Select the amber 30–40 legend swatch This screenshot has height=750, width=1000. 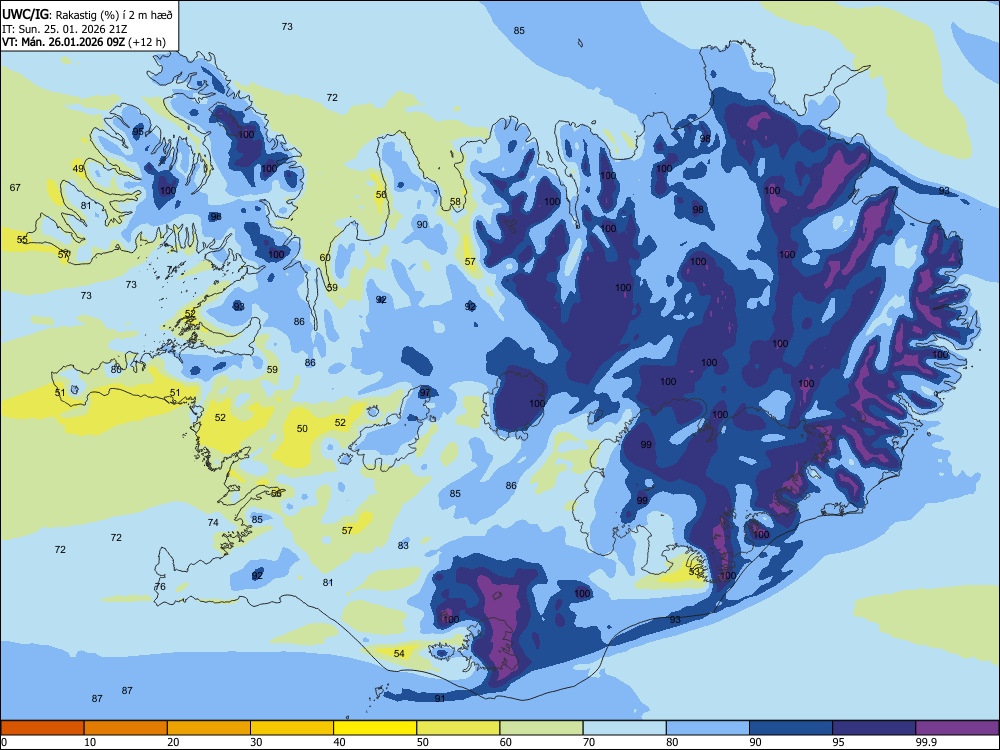pyautogui.click(x=292, y=728)
